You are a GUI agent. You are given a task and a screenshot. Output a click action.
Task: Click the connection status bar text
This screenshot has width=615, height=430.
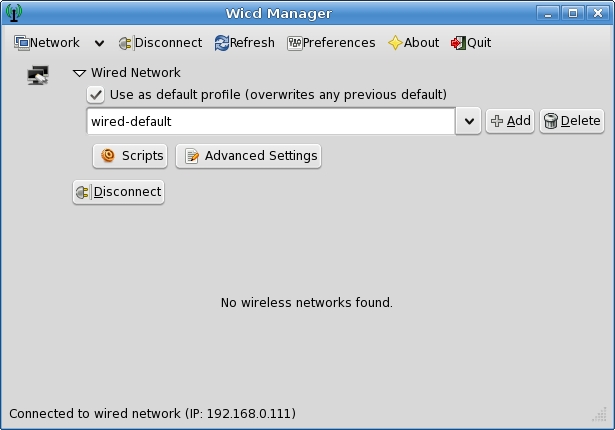click(x=152, y=413)
